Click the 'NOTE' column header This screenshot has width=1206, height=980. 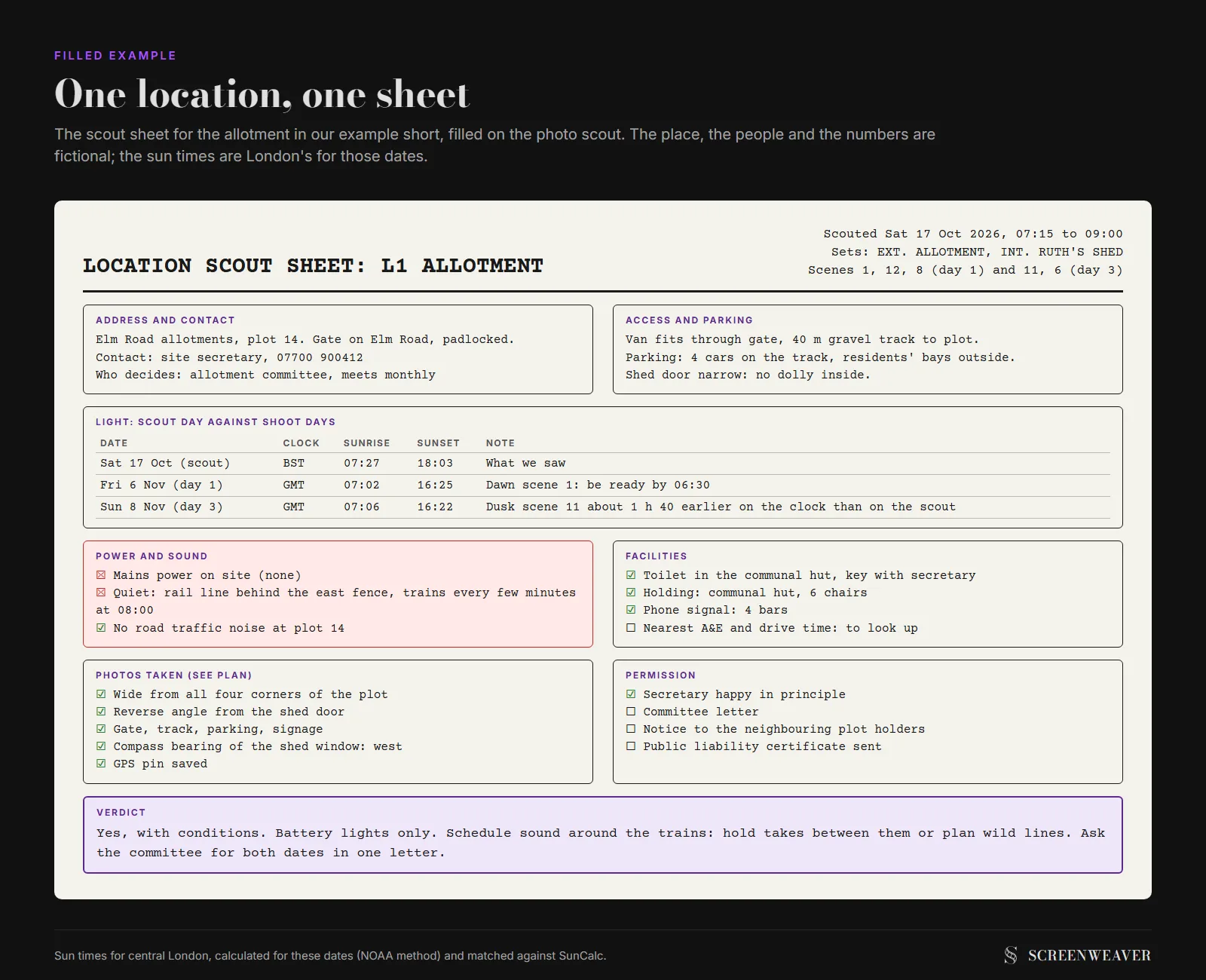(x=500, y=443)
